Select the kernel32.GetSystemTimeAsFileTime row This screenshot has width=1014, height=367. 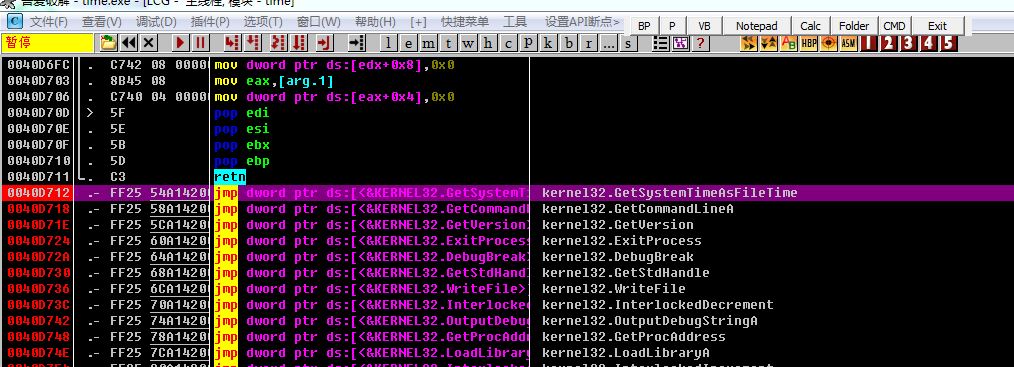pos(507,193)
